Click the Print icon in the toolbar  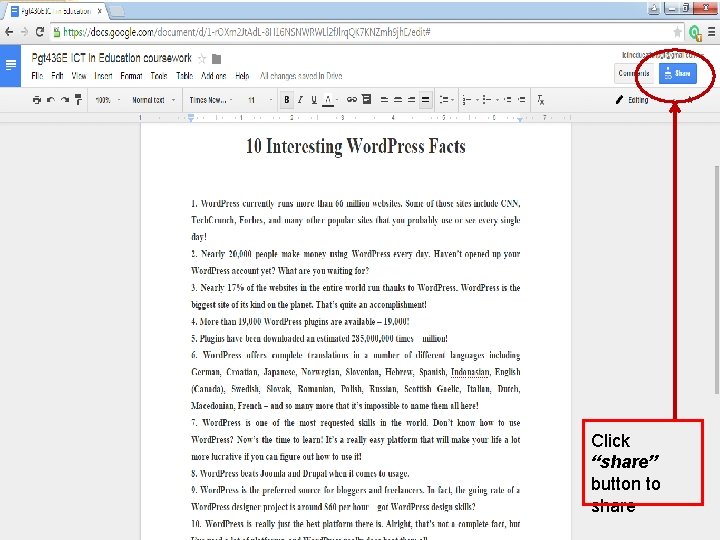(37, 100)
